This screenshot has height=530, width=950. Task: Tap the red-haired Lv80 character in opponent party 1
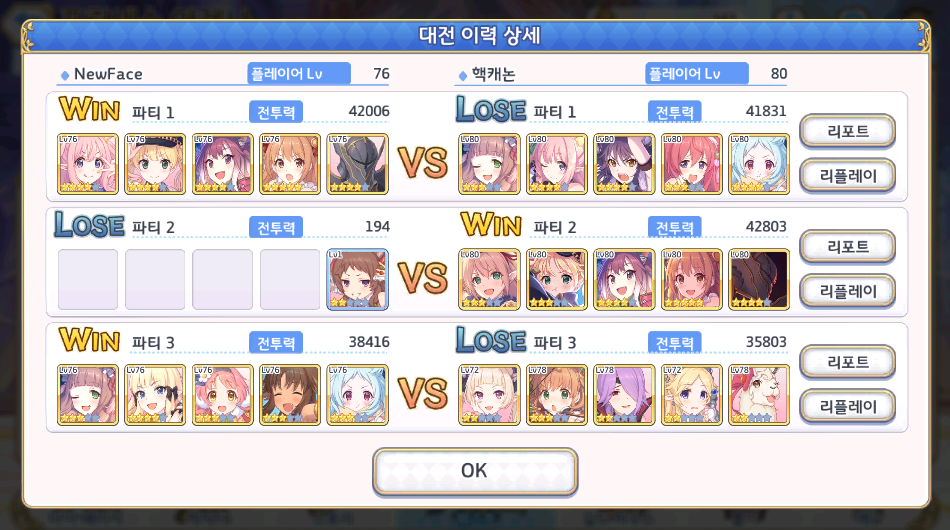(691, 164)
